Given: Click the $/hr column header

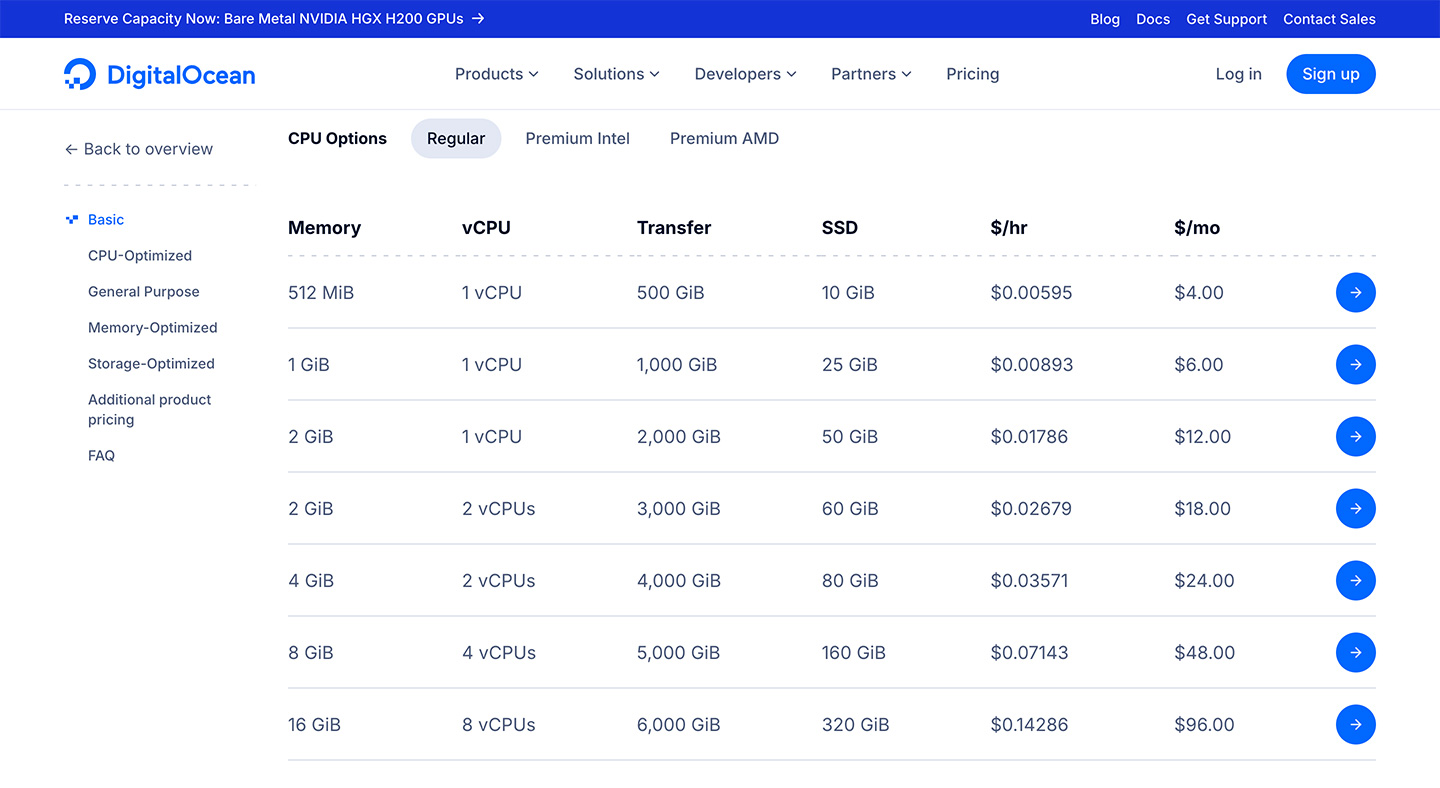Looking at the screenshot, I should (x=1009, y=228).
